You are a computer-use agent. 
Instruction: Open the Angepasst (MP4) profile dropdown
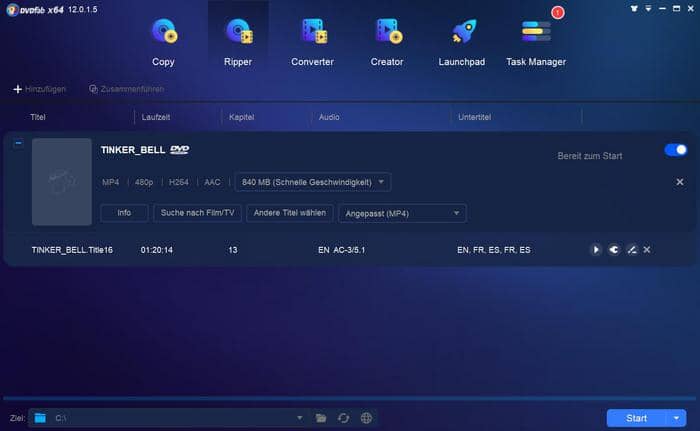403,213
